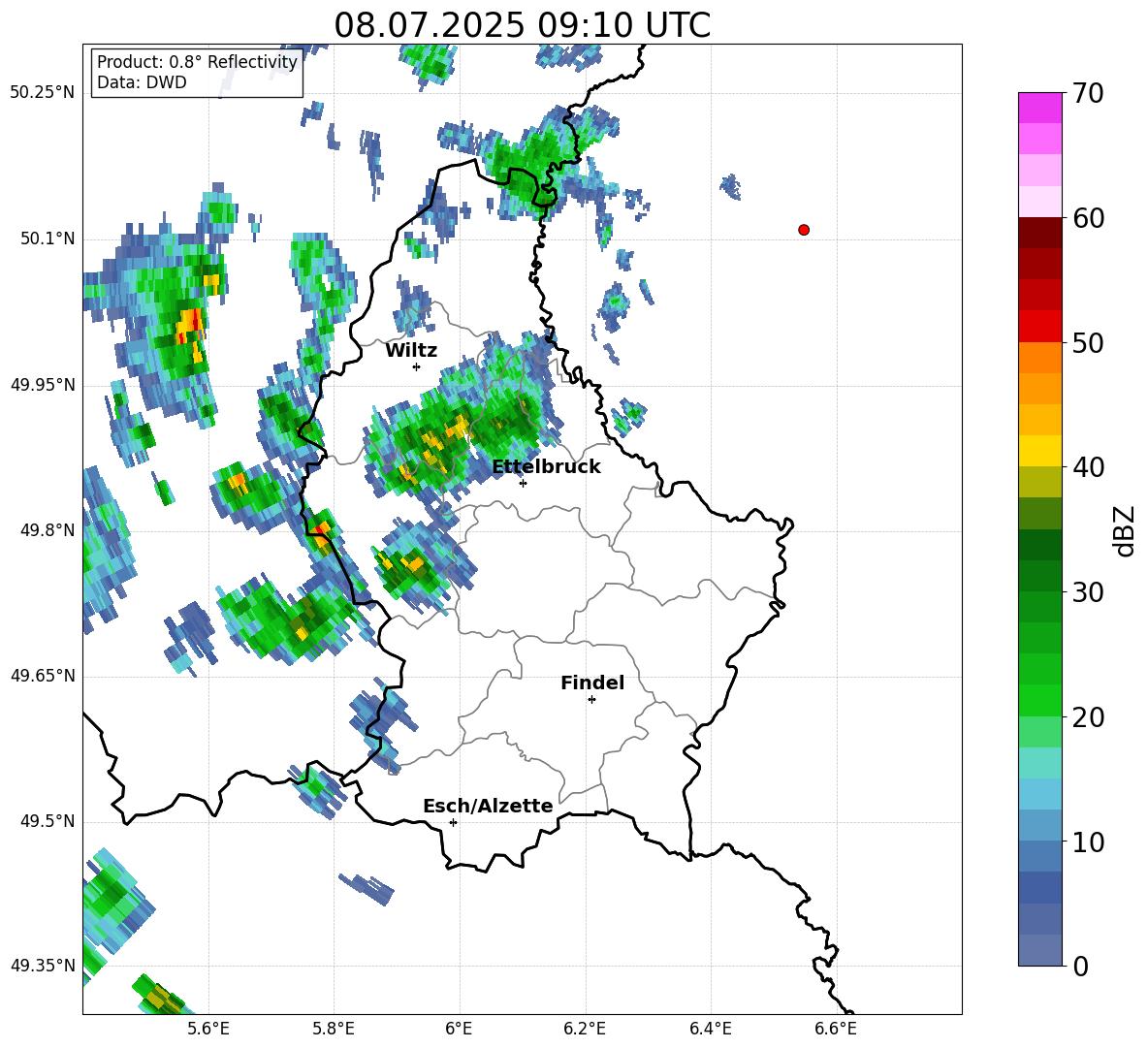Click the 50 tick on the colorbar
The image size is (1148, 1048).
pos(1087,342)
